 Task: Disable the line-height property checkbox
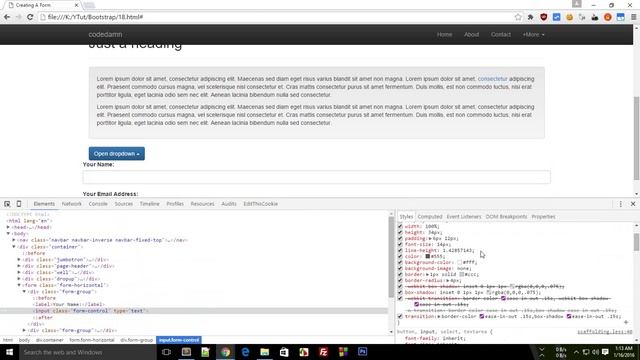[400, 250]
